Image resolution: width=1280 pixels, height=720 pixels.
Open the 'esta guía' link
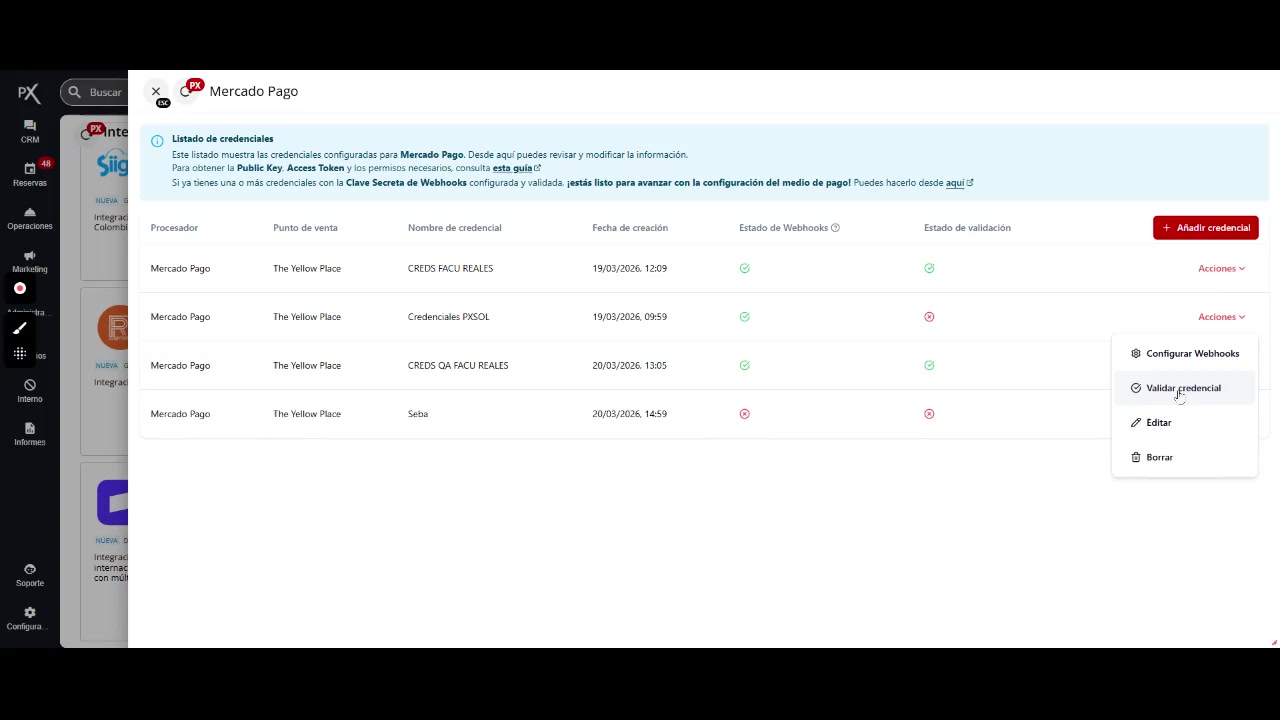pyautogui.click(x=515, y=169)
